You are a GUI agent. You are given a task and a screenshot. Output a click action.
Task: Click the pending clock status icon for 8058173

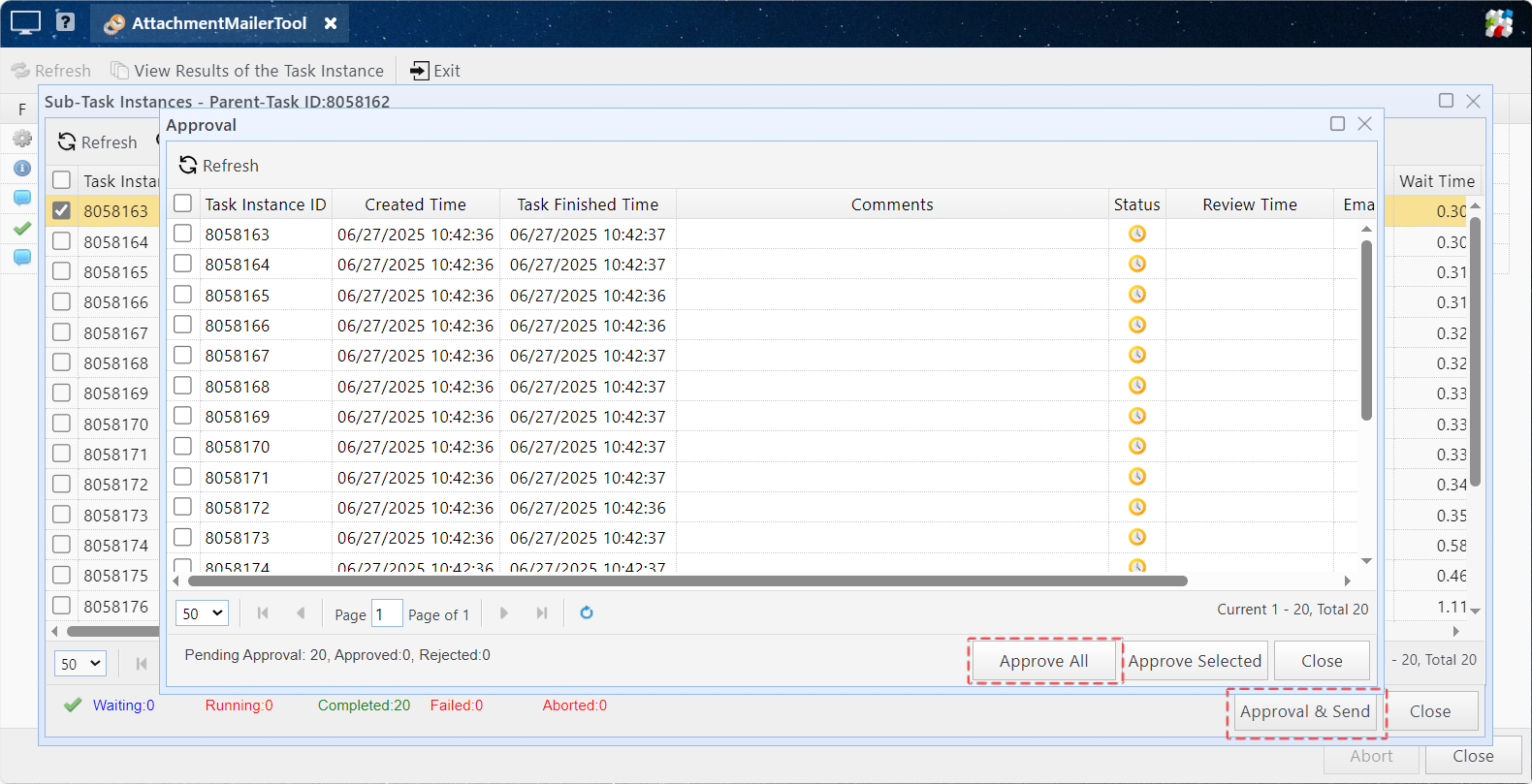click(1137, 537)
